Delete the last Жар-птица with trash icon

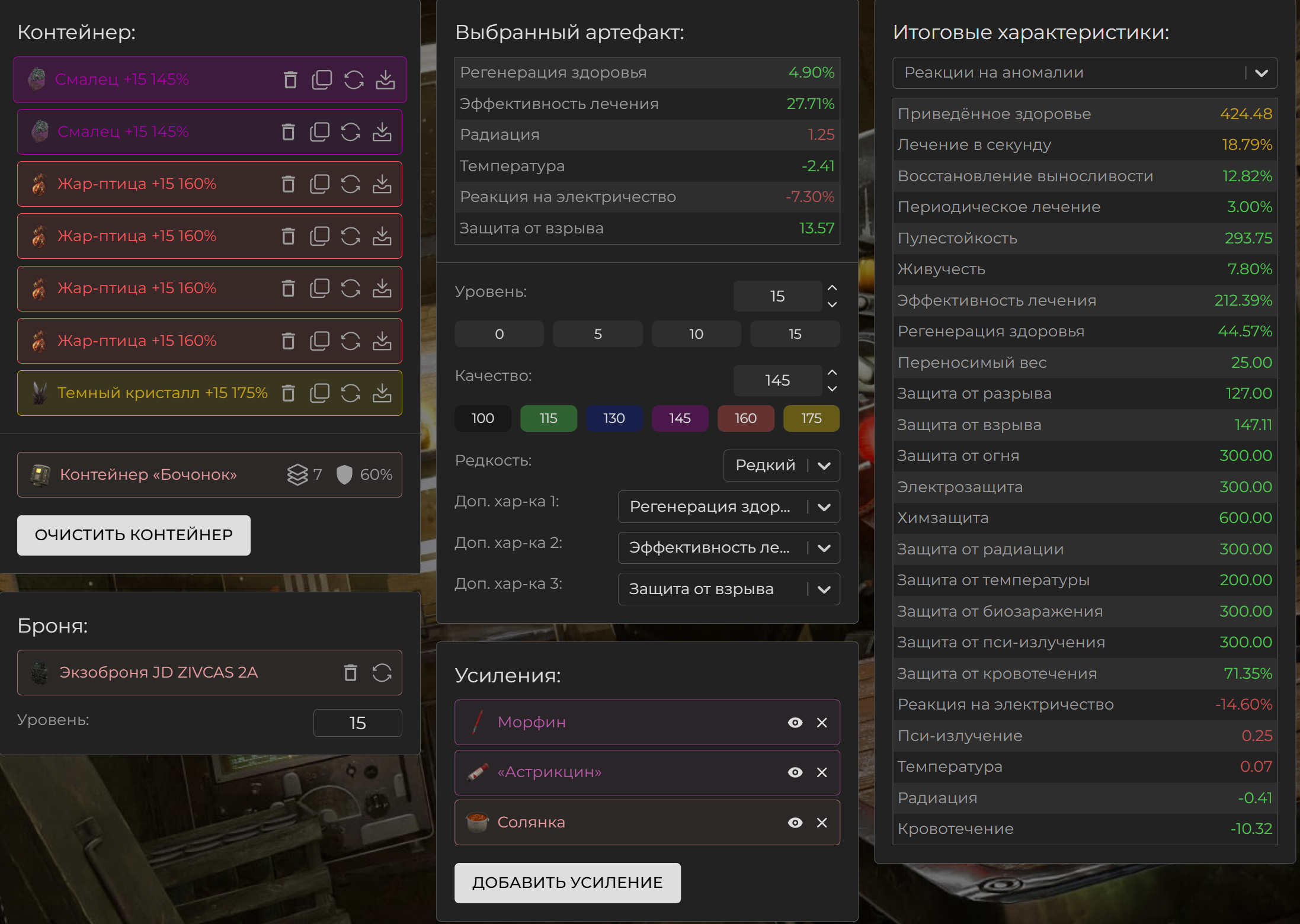point(288,341)
